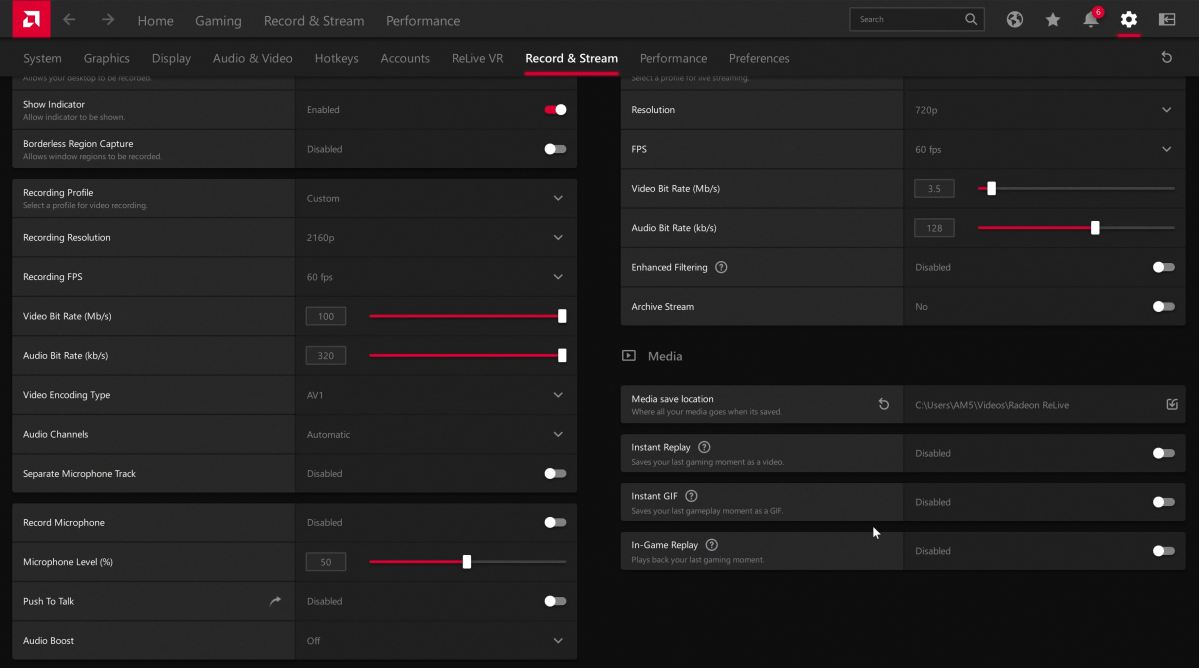Expand the Audio Boost dropdown
This screenshot has height=668, width=1199.
pyautogui.click(x=558, y=641)
